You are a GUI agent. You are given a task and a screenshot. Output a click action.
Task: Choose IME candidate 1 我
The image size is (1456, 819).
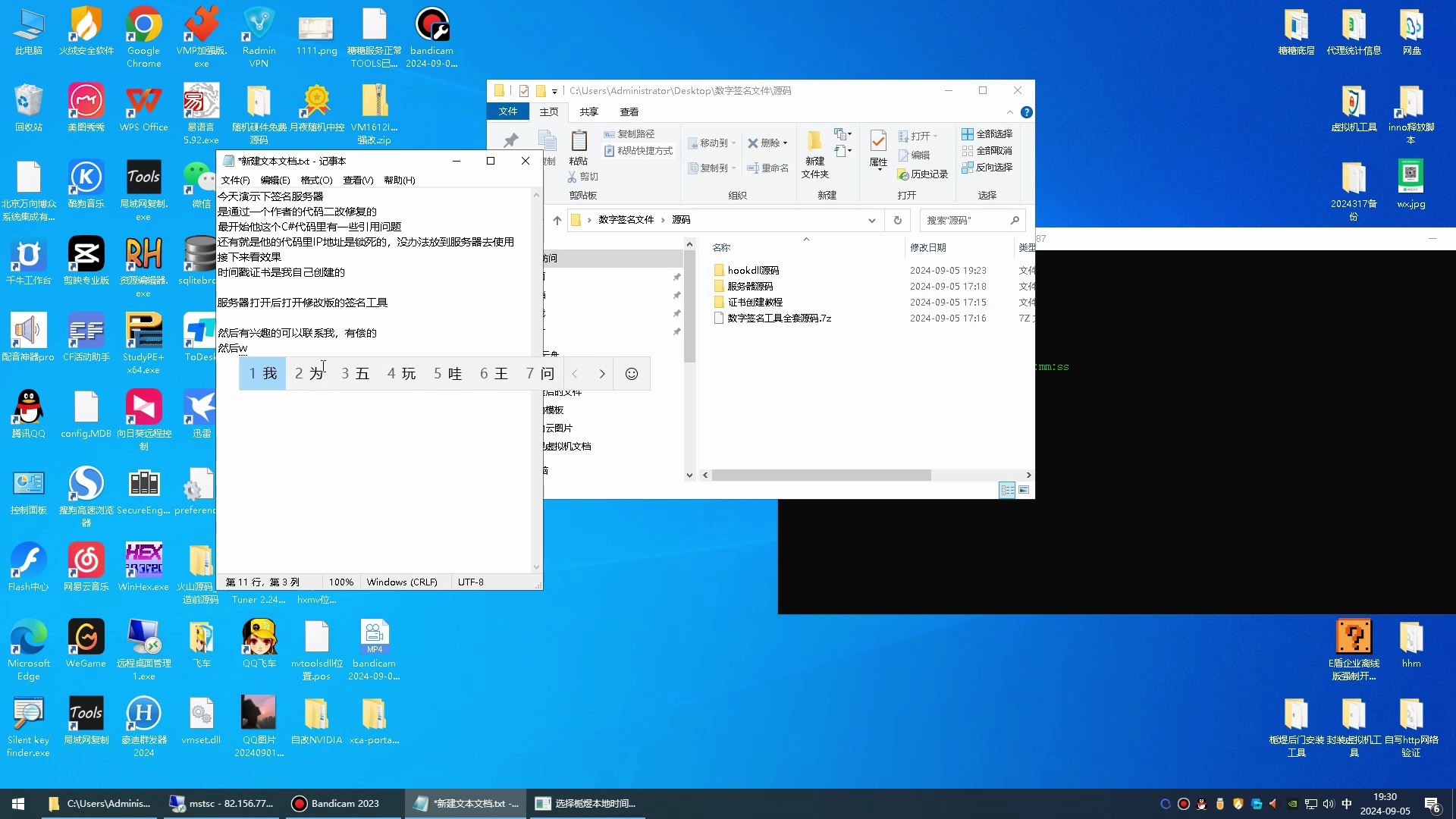pyautogui.click(x=262, y=374)
